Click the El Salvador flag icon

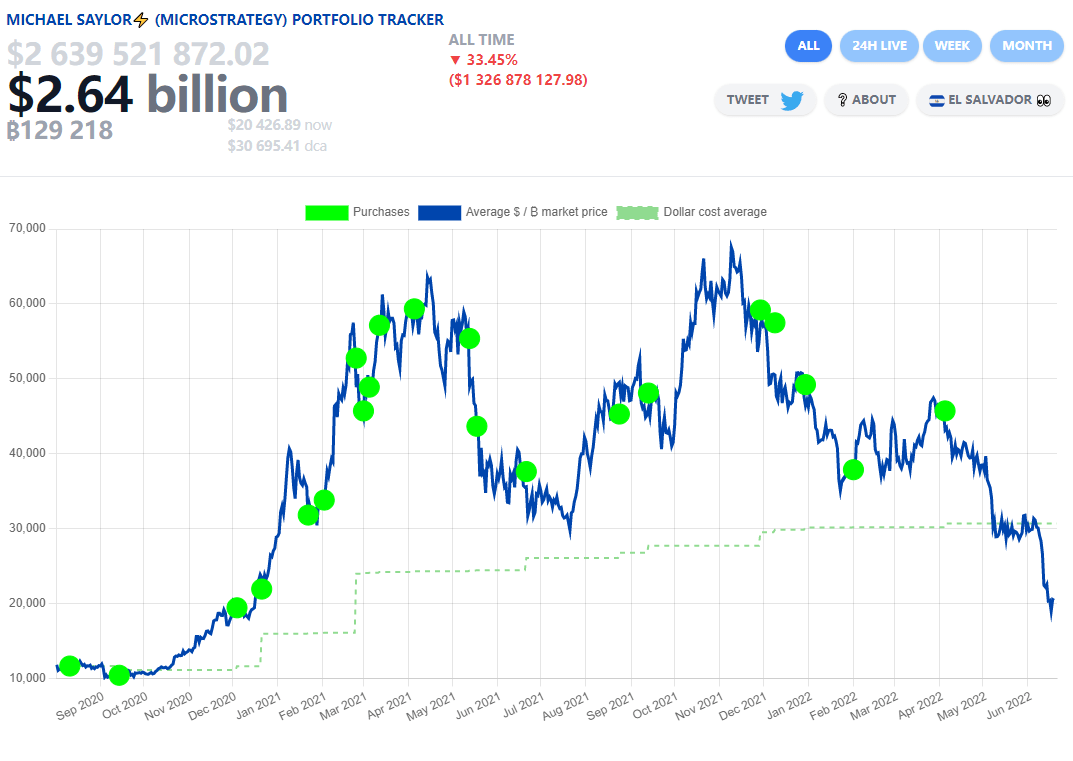[x=937, y=100]
